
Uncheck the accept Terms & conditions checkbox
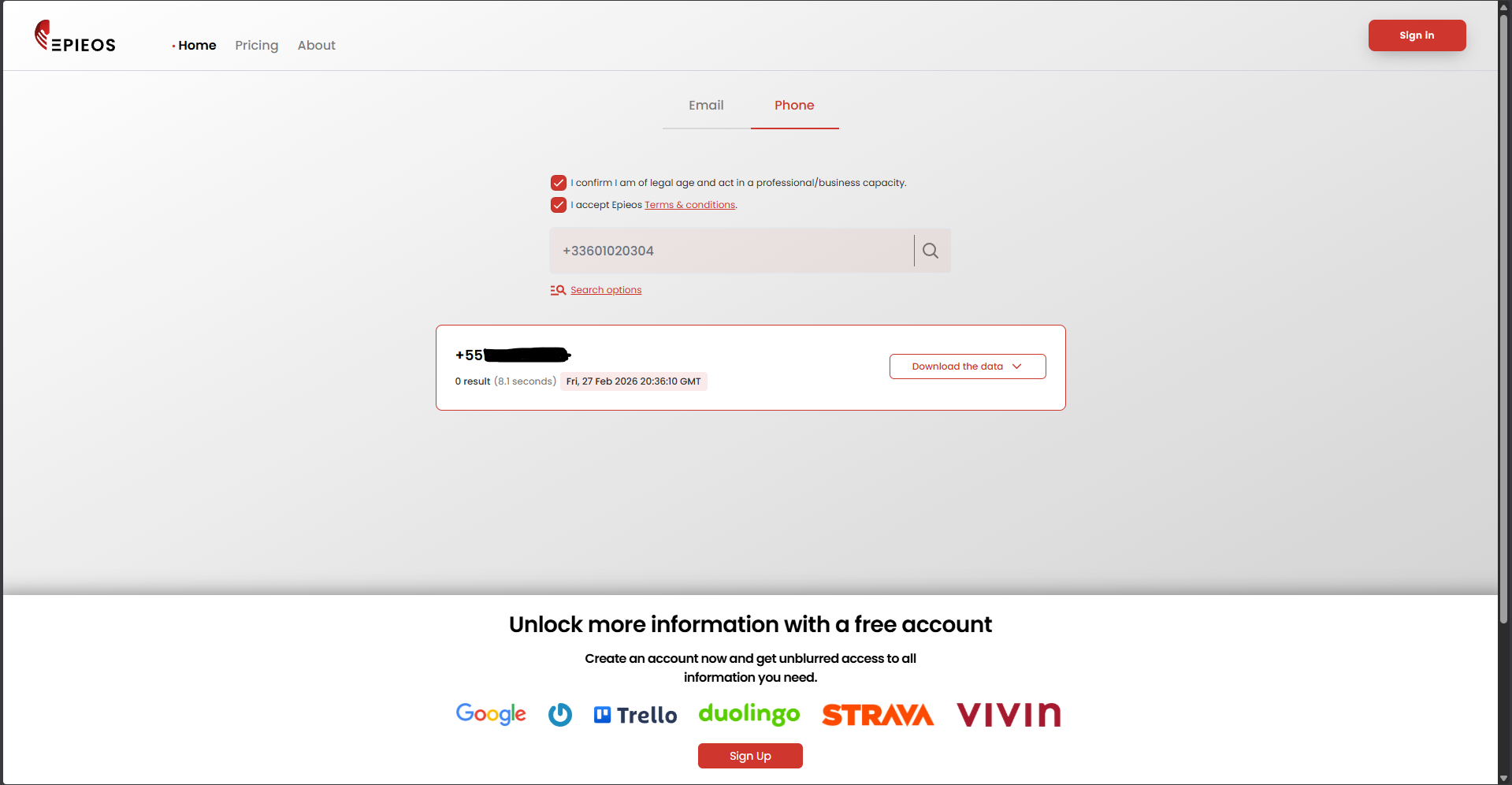(559, 205)
